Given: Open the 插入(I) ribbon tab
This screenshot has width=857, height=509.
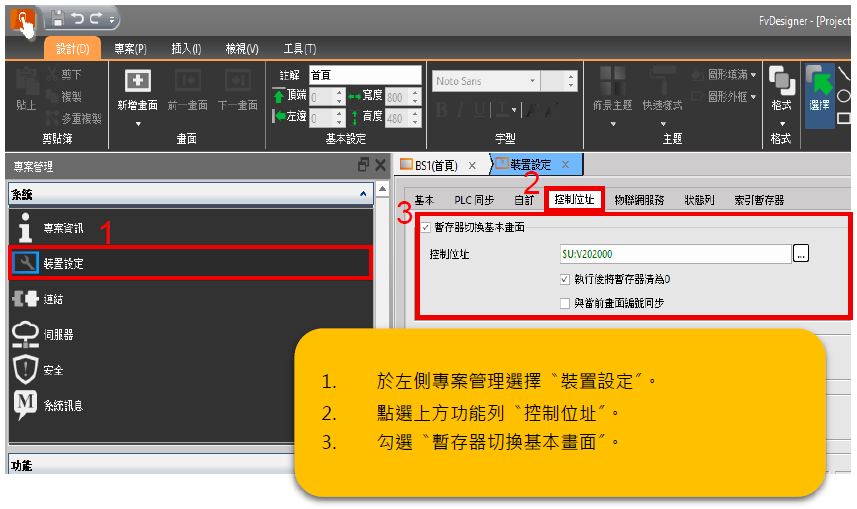Looking at the screenshot, I should tap(185, 48).
